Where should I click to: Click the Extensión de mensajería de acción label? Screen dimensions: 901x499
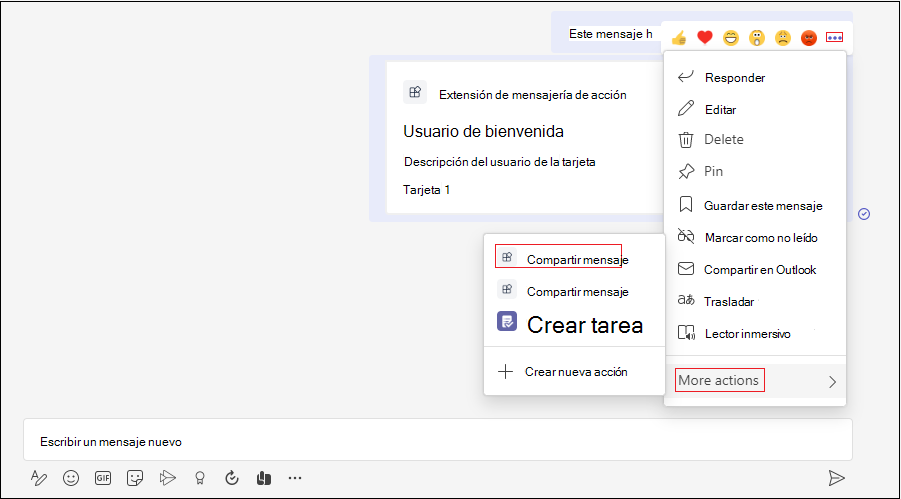[533, 95]
